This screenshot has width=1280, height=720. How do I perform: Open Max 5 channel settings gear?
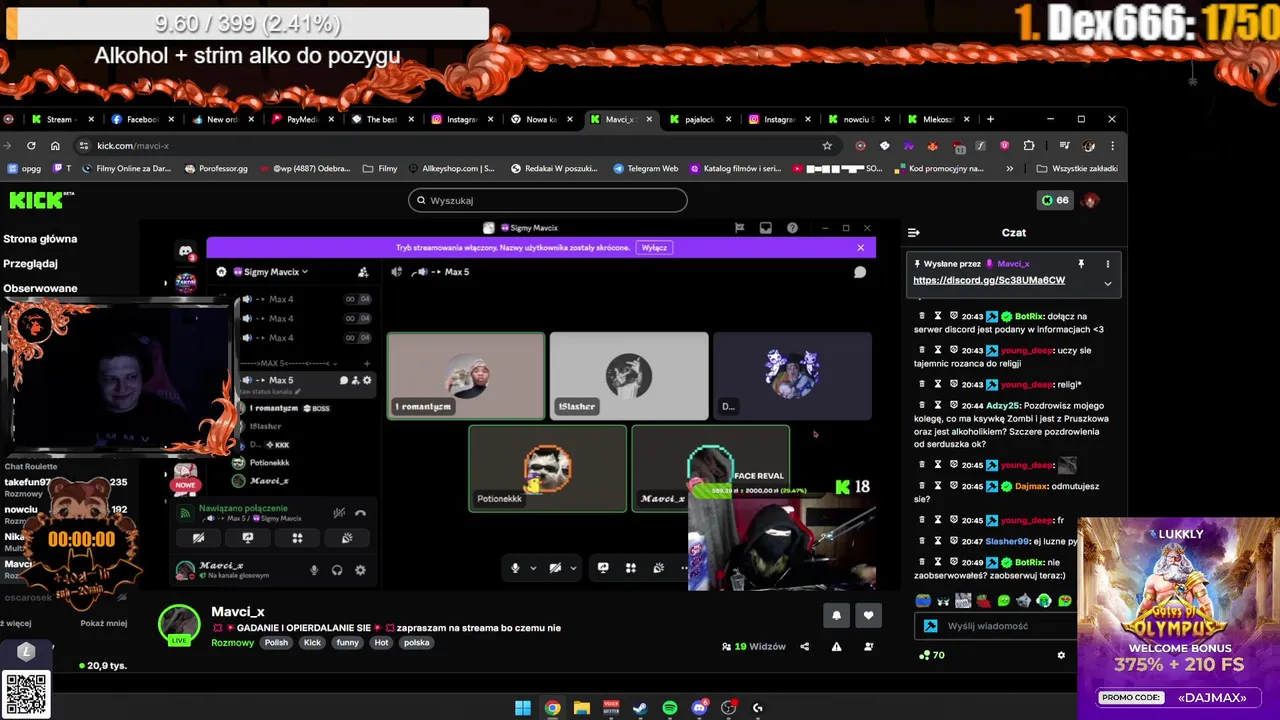pos(367,380)
